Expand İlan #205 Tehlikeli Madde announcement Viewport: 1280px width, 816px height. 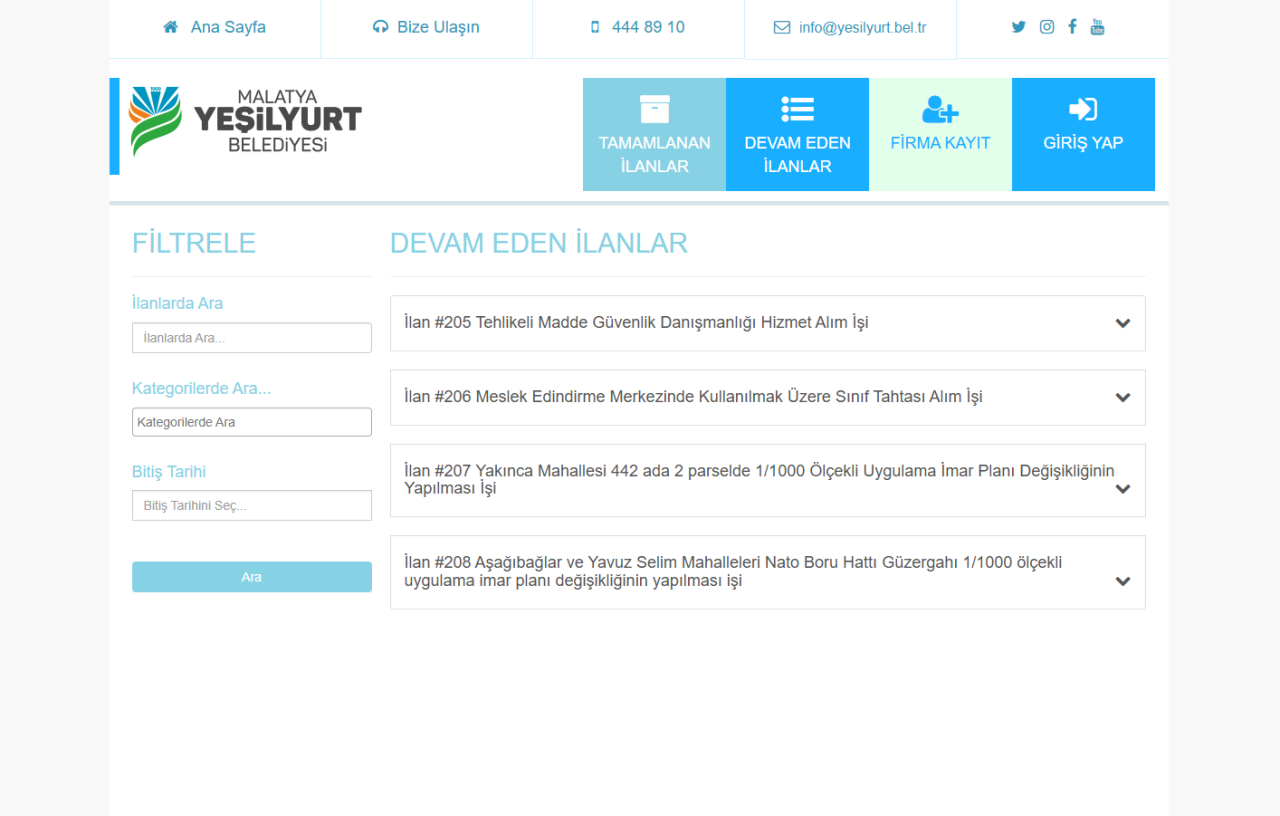click(x=767, y=323)
